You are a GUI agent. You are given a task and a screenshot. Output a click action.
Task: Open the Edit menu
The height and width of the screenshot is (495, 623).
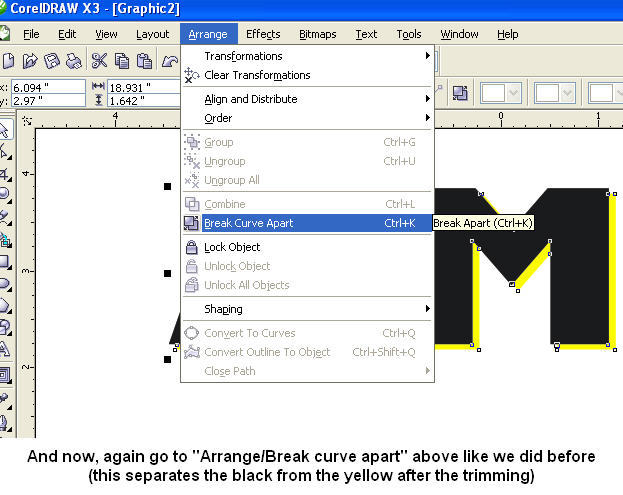[x=67, y=34]
